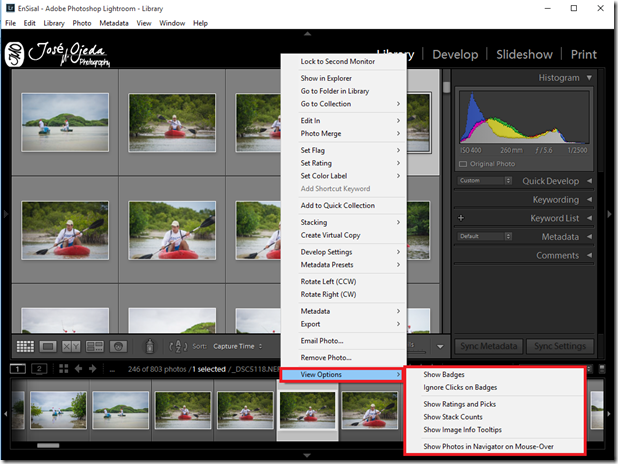This screenshot has height=464, width=618.
Task: Expand the Keyword List panel triangle
Action: click(590, 218)
